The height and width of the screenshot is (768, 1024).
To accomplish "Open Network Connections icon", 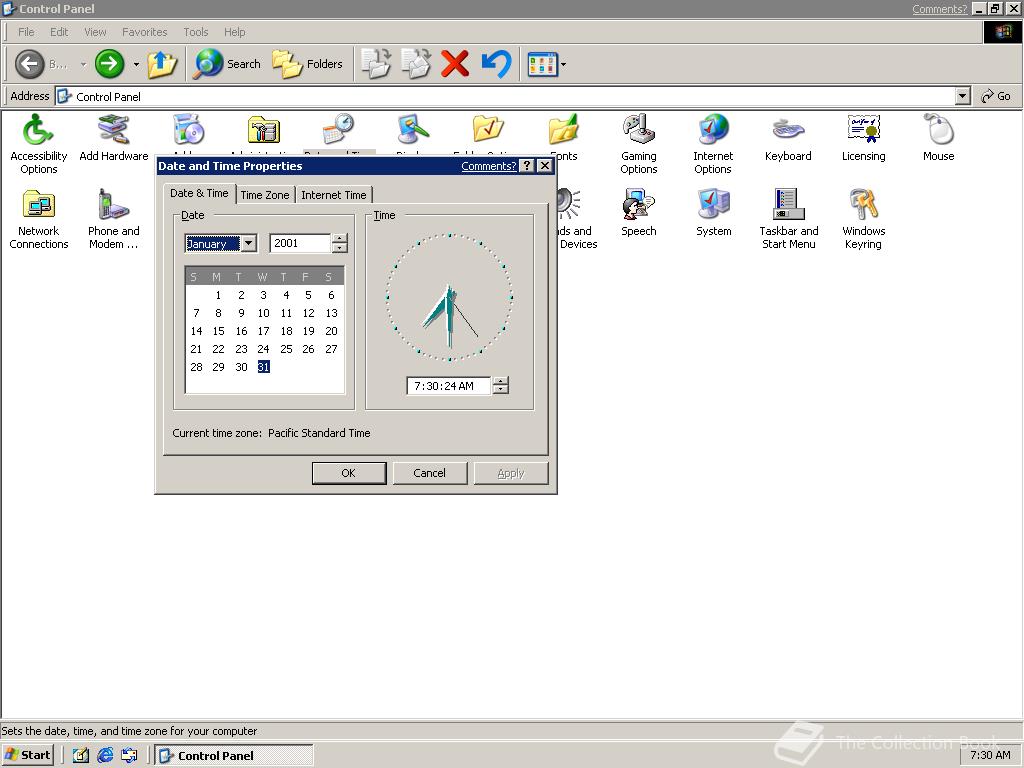I will click(x=39, y=219).
